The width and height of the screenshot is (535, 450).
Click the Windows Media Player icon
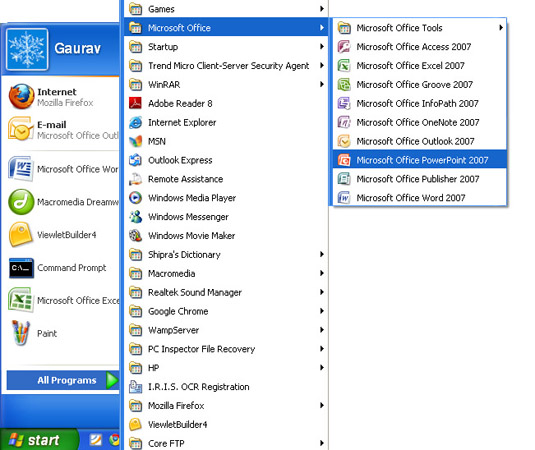pyautogui.click(x=135, y=198)
